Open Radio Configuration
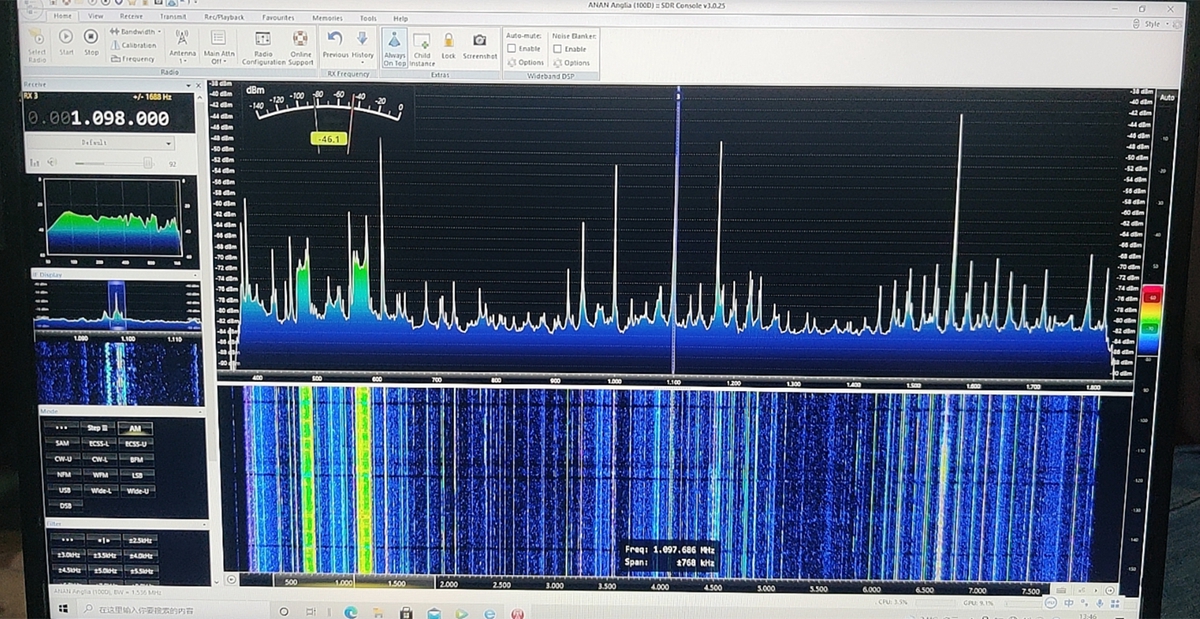The image size is (1200, 619). [x=263, y=49]
